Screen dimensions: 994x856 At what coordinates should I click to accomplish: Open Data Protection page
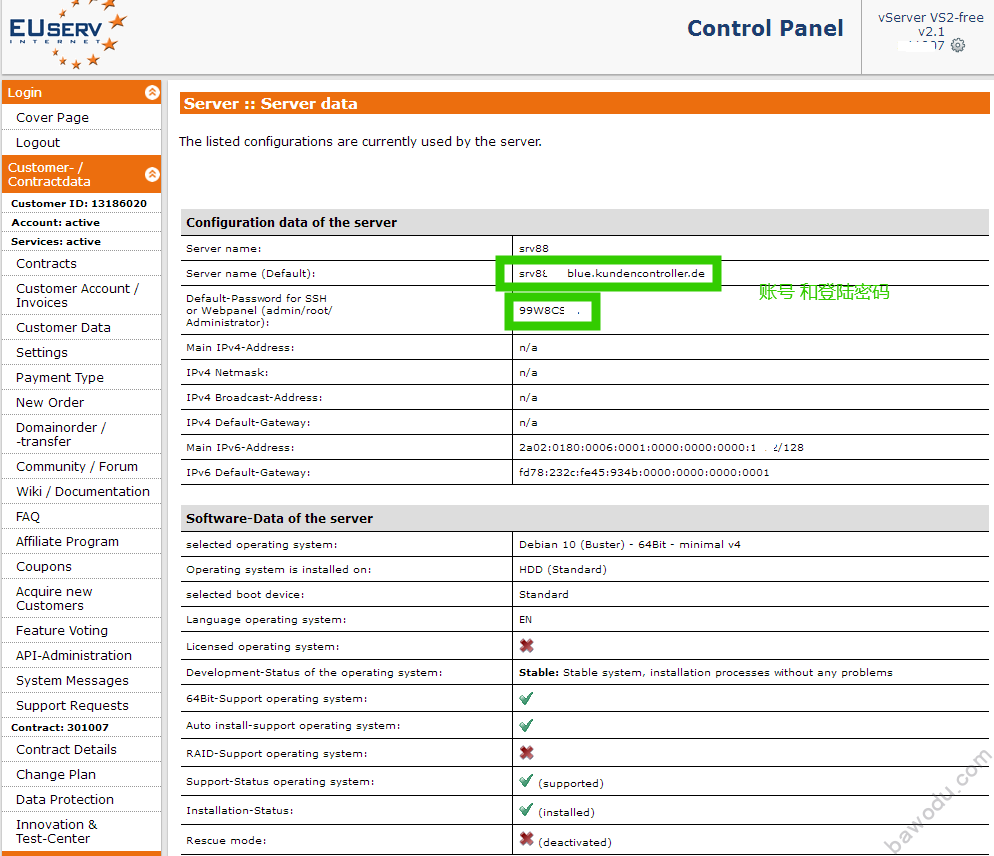[65, 800]
